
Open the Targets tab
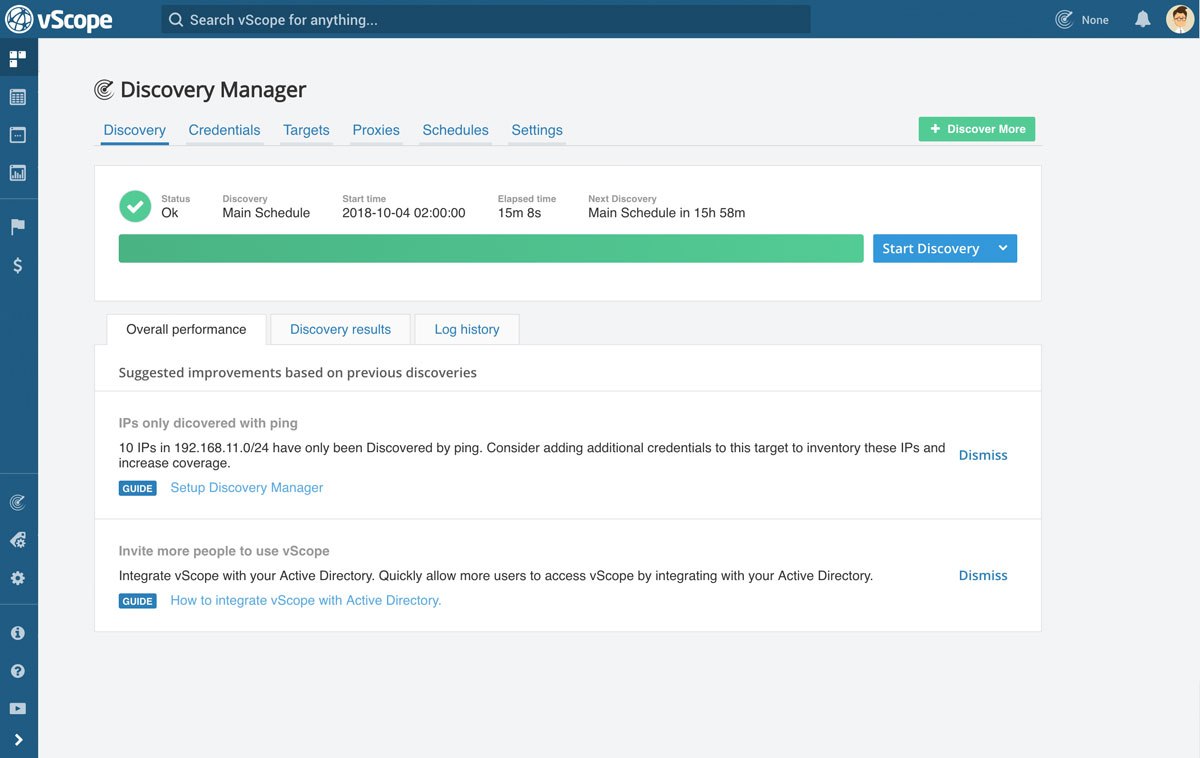click(x=306, y=130)
